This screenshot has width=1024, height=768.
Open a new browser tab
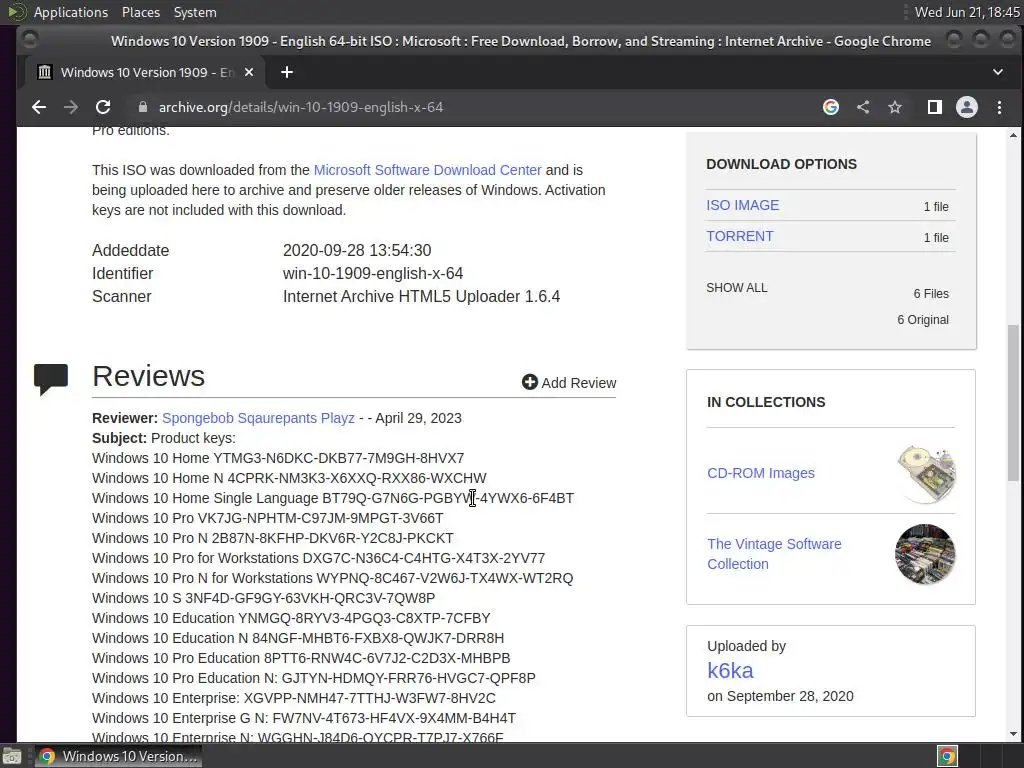click(287, 72)
